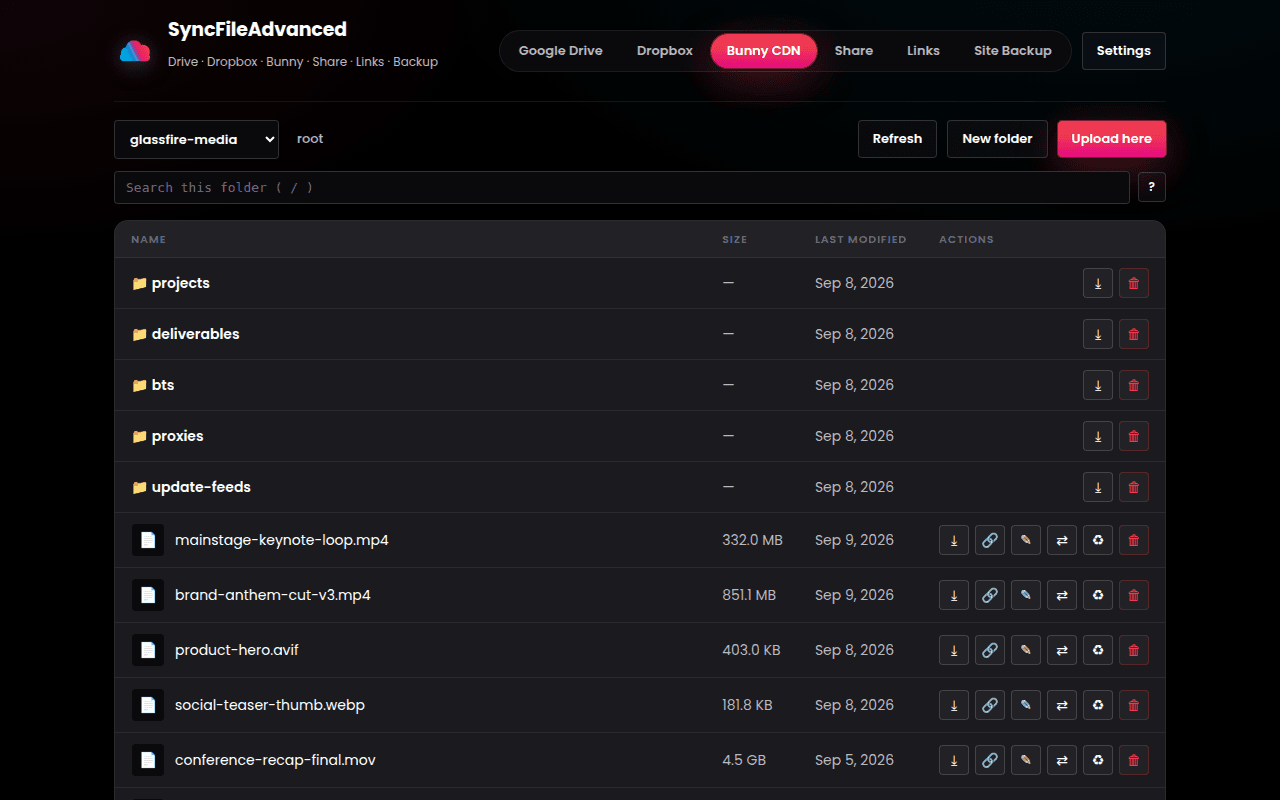The width and height of the screenshot is (1280, 800).
Task: Delete brand-anthem-cut-v3.mp4 using the trash icon
Action: coord(1133,595)
